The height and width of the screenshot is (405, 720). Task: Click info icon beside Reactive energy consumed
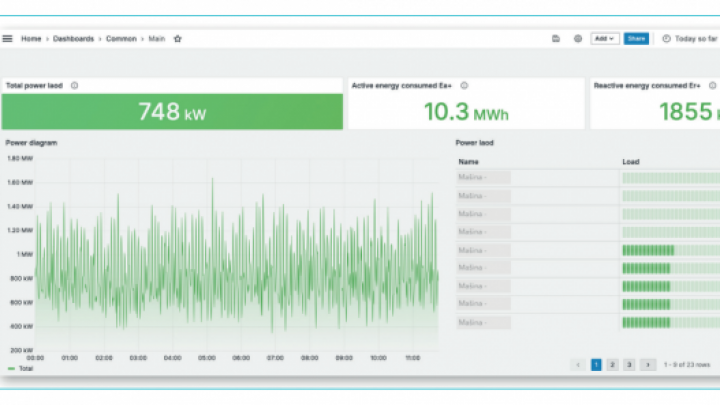712,86
